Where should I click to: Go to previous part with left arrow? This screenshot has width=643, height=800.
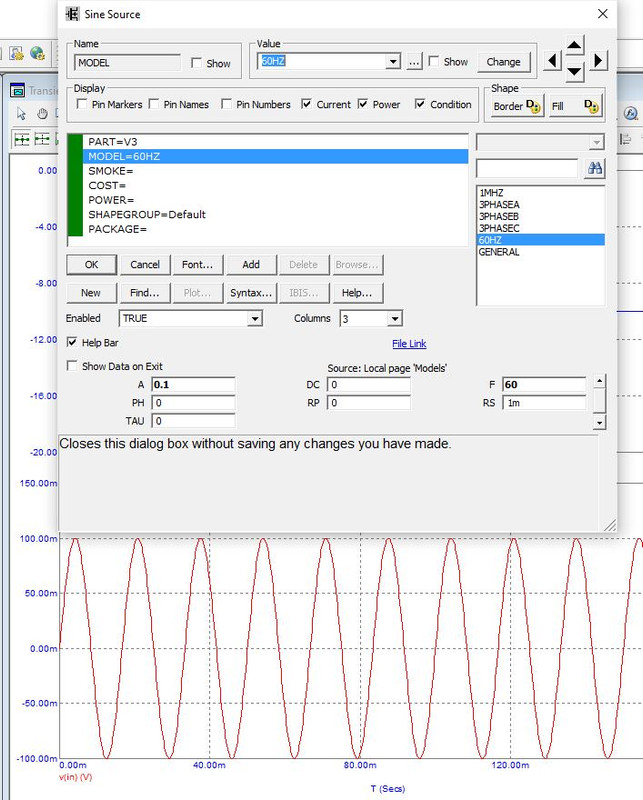552,60
